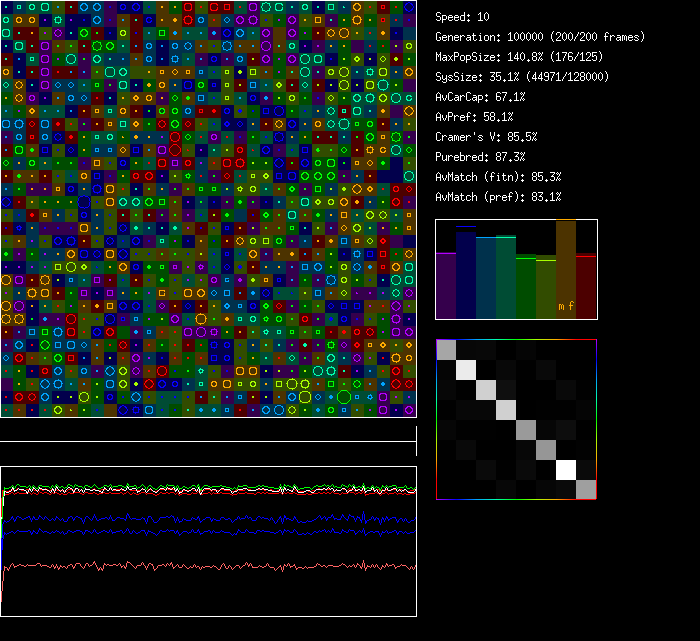Click the empty strip above the line graph
Viewport: 700px width, 641px height.
(208, 430)
